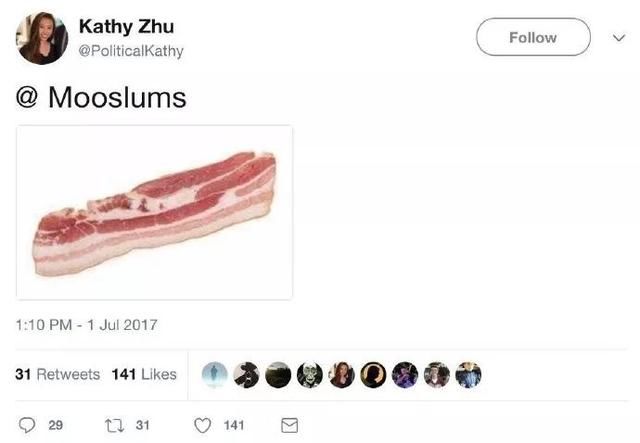View the 31 Retweets list
This screenshot has height=443, width=640.
(58, 374)
